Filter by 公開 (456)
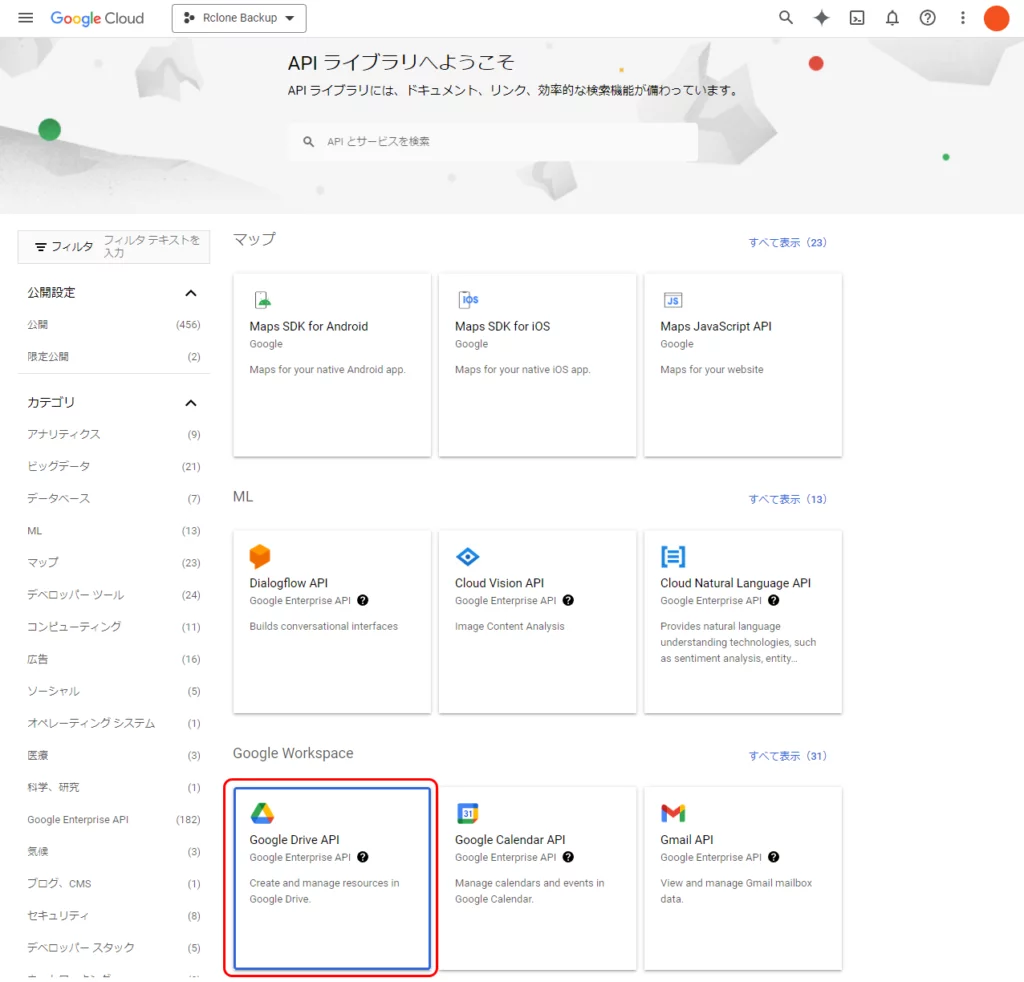1024x982 pixels. point(114,325)
